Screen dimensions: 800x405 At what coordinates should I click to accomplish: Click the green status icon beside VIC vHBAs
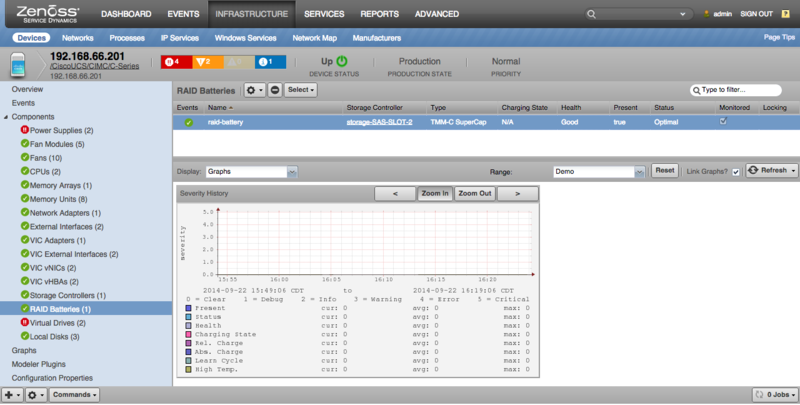24,281
